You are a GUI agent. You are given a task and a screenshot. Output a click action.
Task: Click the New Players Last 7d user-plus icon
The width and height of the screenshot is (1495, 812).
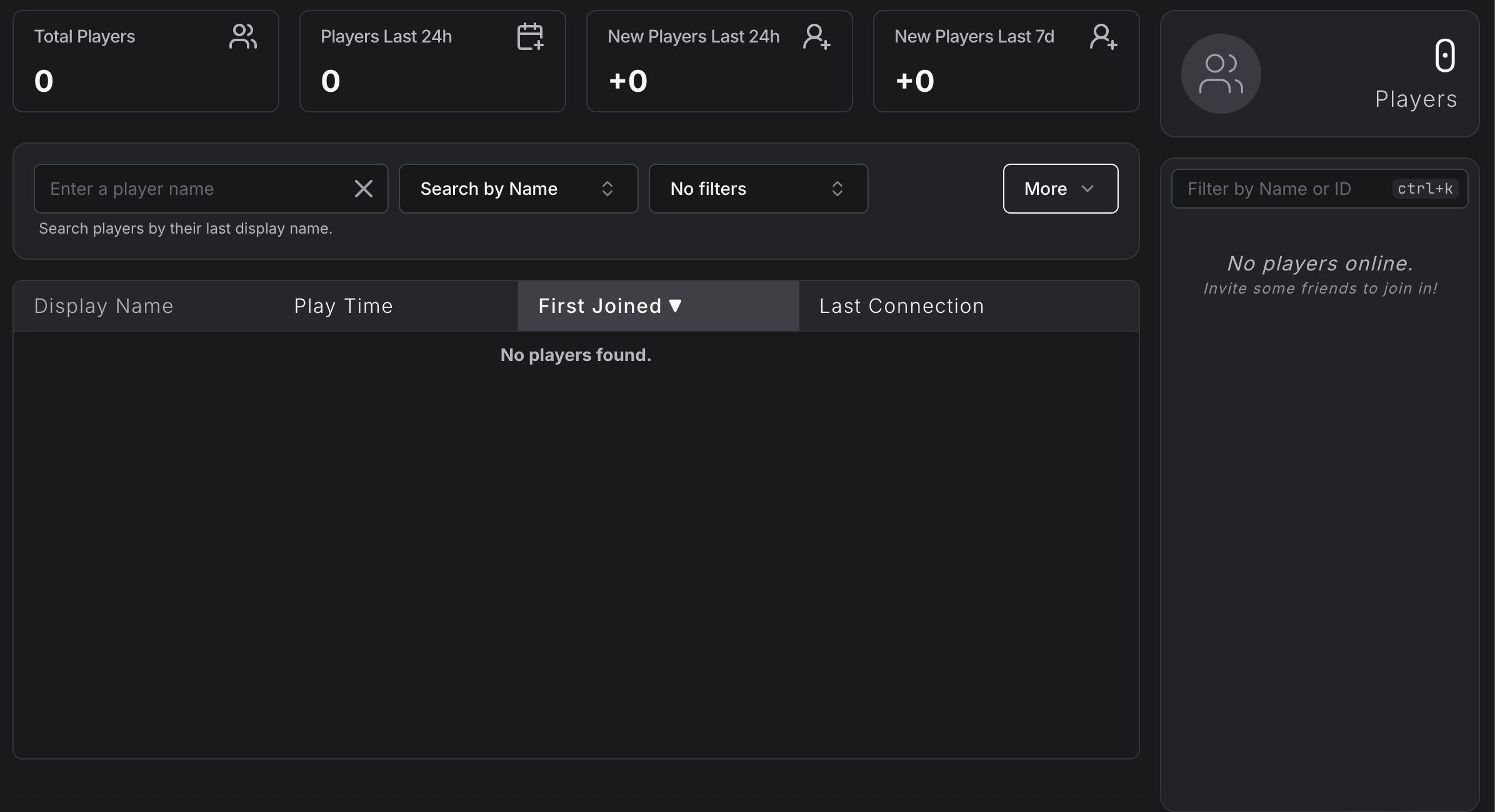pyautogui.click(x=1103, y=36)
